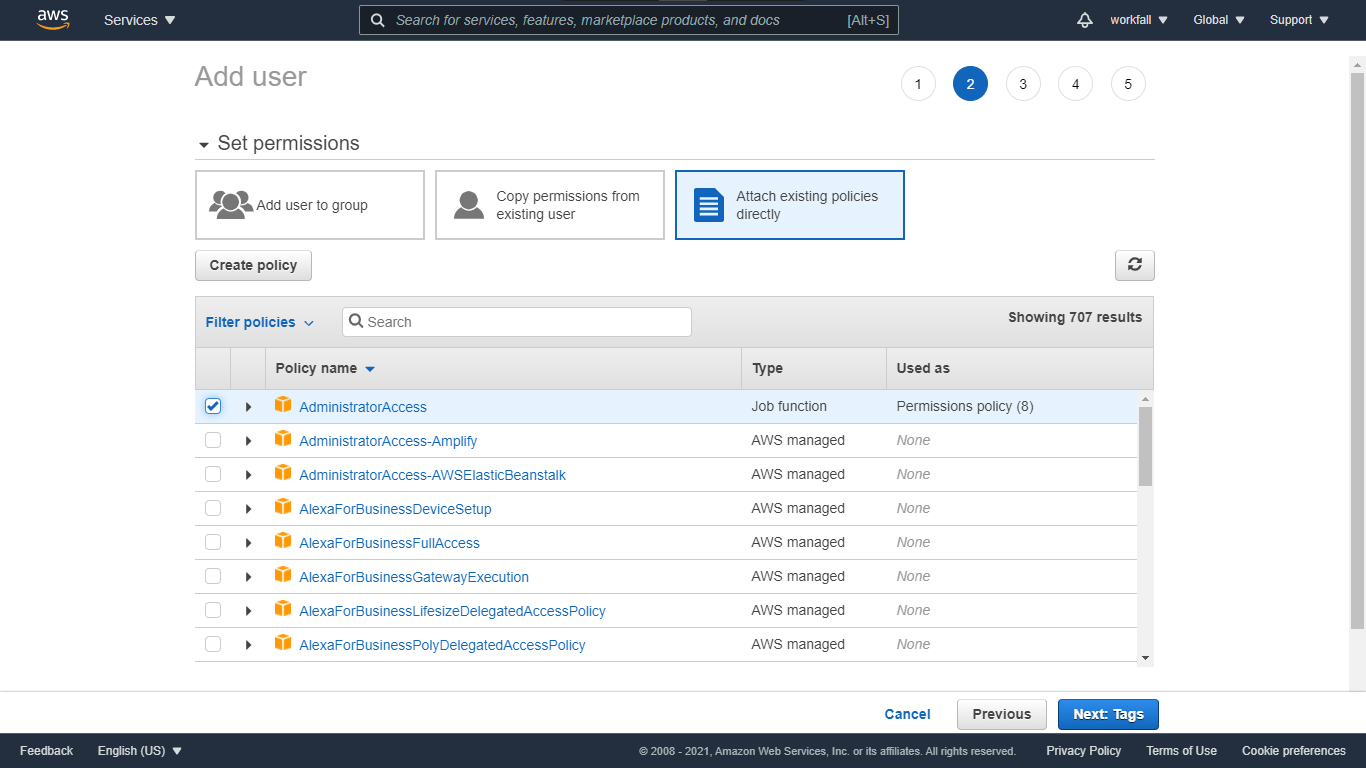Click the AlexaForBusinessDeviceSetup policy box icon
This screenshot has height=768, width=1366.
pos(283,507)
